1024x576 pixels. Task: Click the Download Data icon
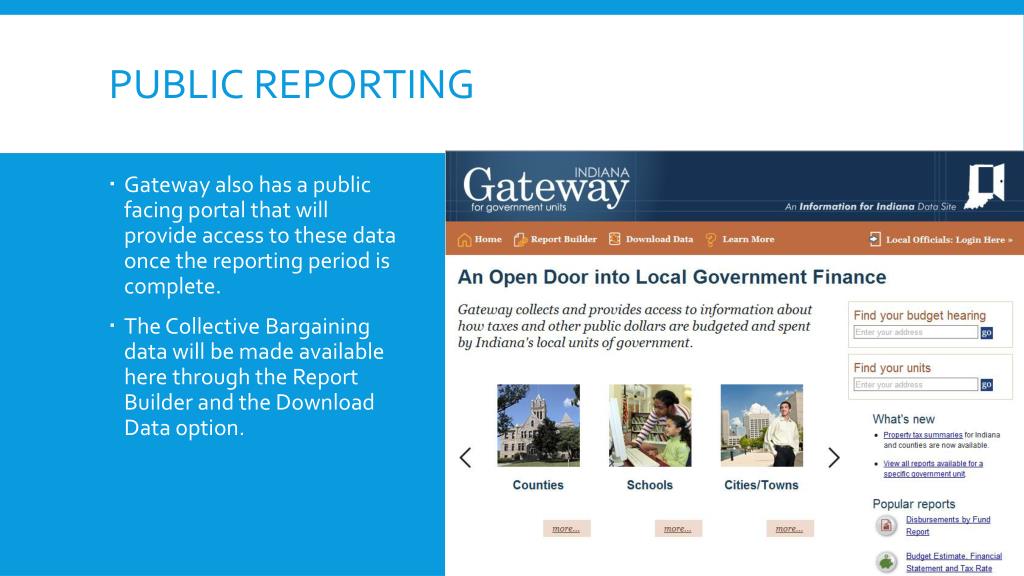coord(615,239)
